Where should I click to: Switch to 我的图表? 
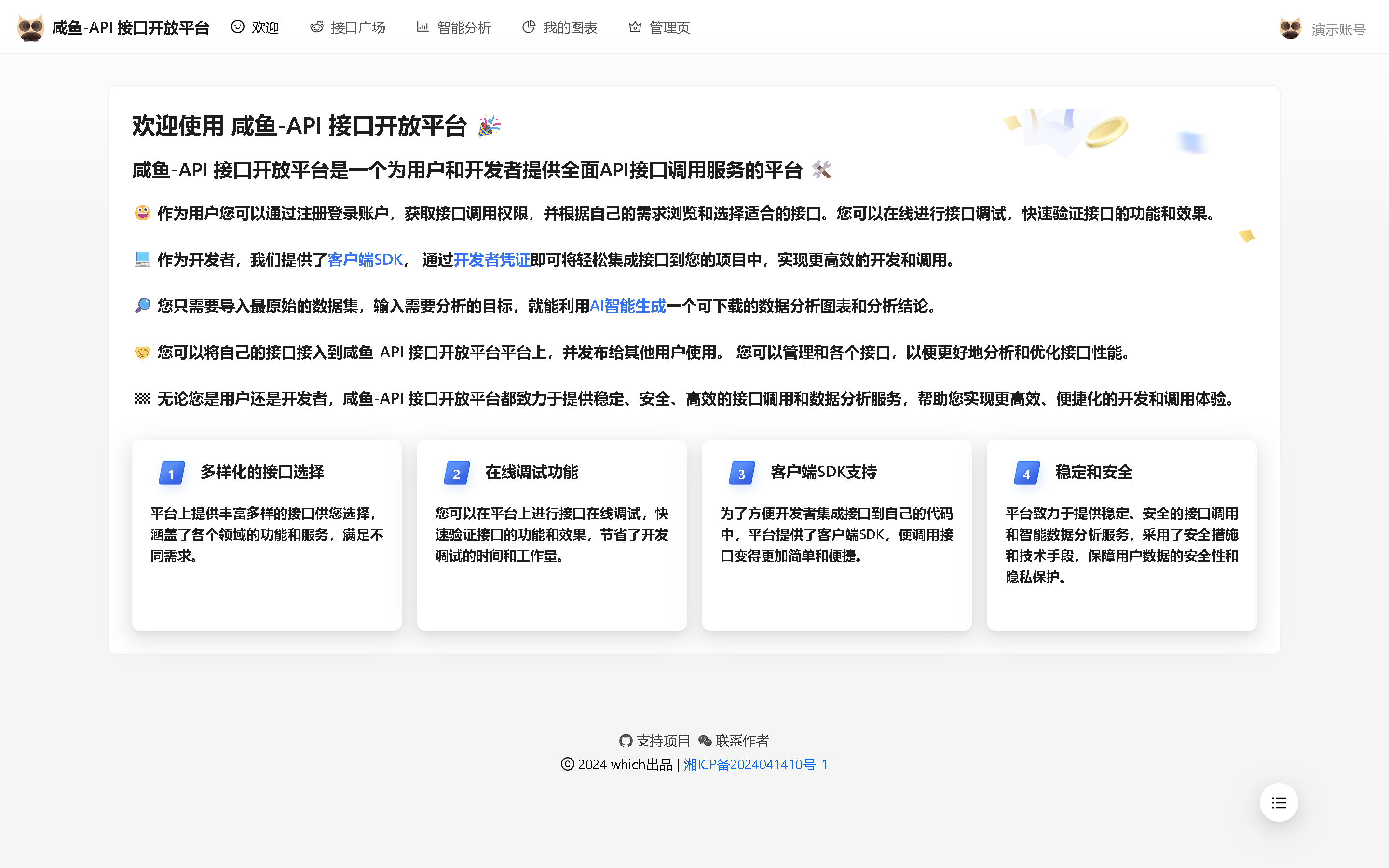point(559,27)
